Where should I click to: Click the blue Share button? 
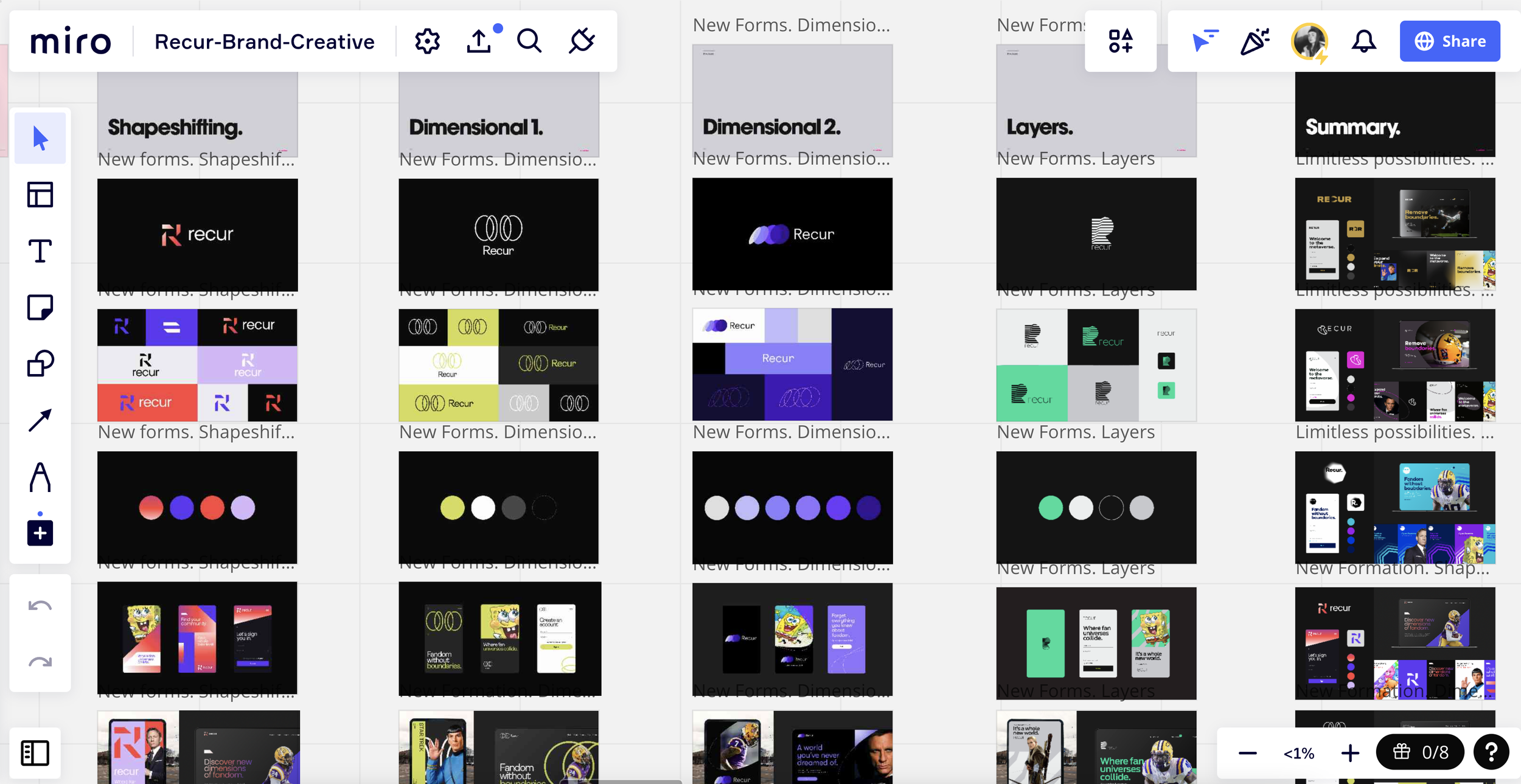(x=1450, y=41)
